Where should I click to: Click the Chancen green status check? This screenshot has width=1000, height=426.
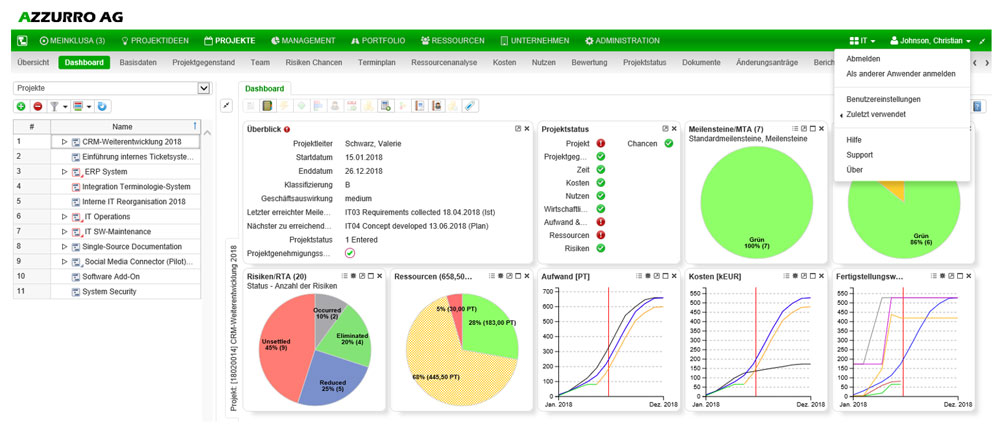point(668,143)
